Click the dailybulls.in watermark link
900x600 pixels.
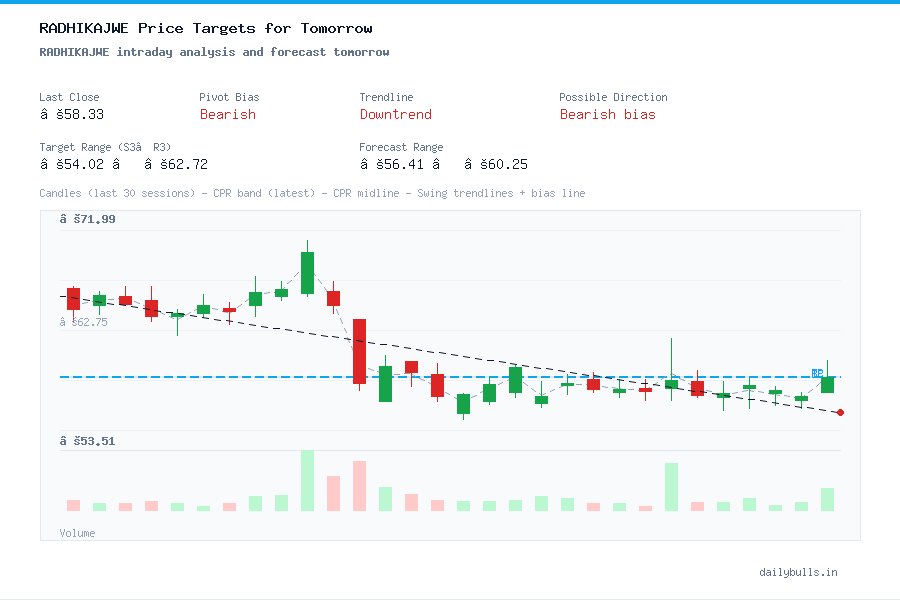(x=798, y=572)
